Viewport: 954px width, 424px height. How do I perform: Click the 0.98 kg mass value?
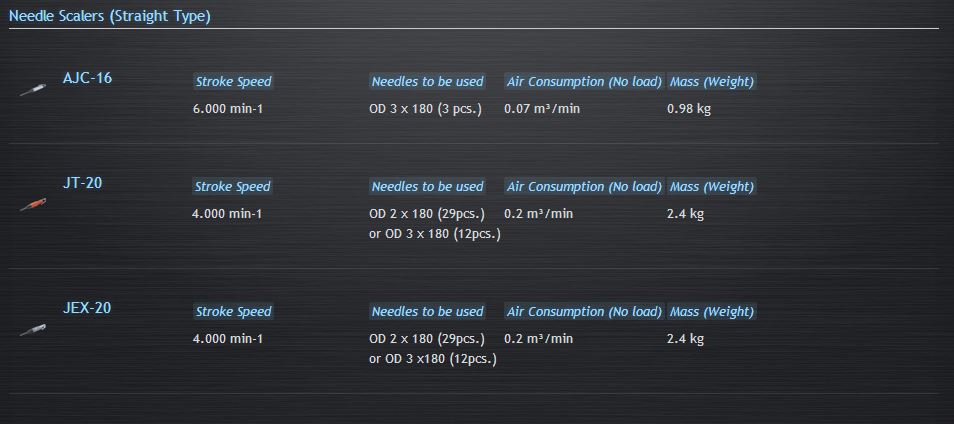pyautogui.click(x=688, y=109)
